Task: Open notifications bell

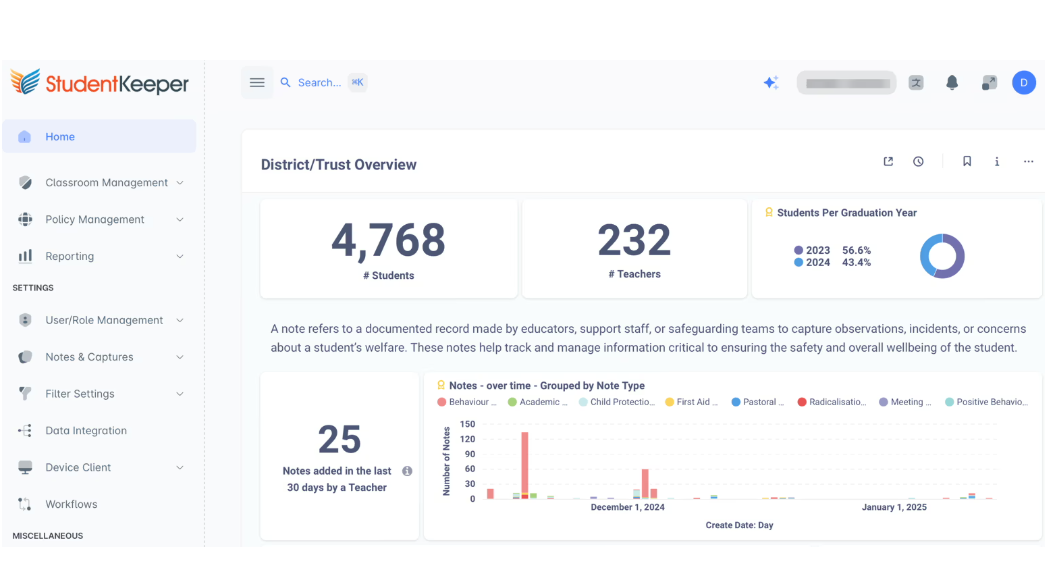Action: click(x=952, y=83)
